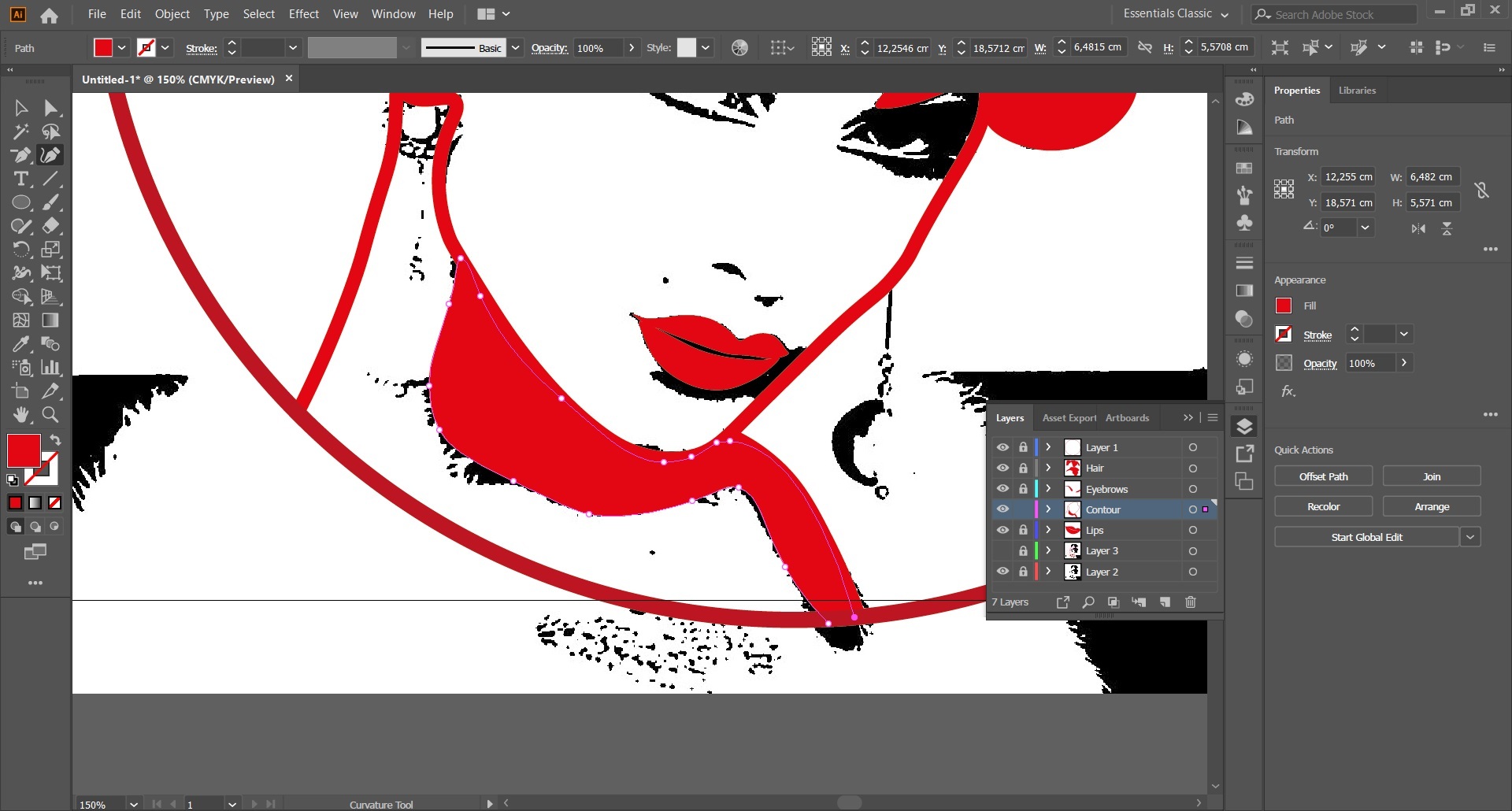1512x811 pixels.
Task: Unlock Layer 3 lock icon
Action: (1023, 551)
